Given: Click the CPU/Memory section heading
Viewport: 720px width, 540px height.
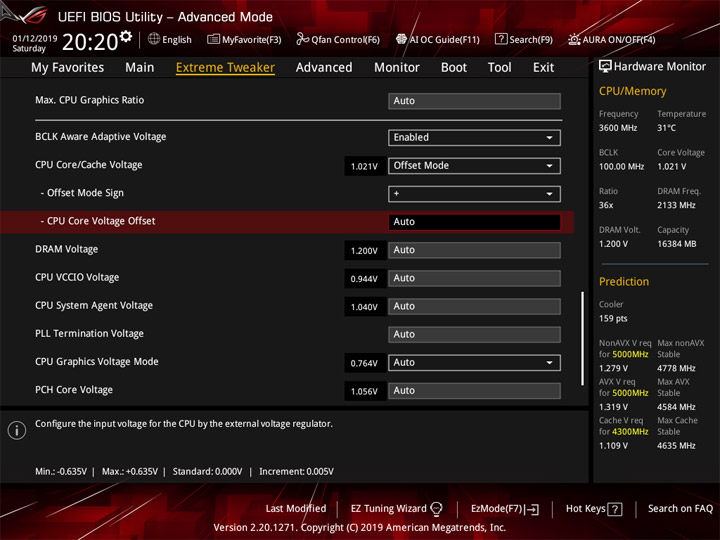Looking at the screenshot, I should tap(632, 91).
